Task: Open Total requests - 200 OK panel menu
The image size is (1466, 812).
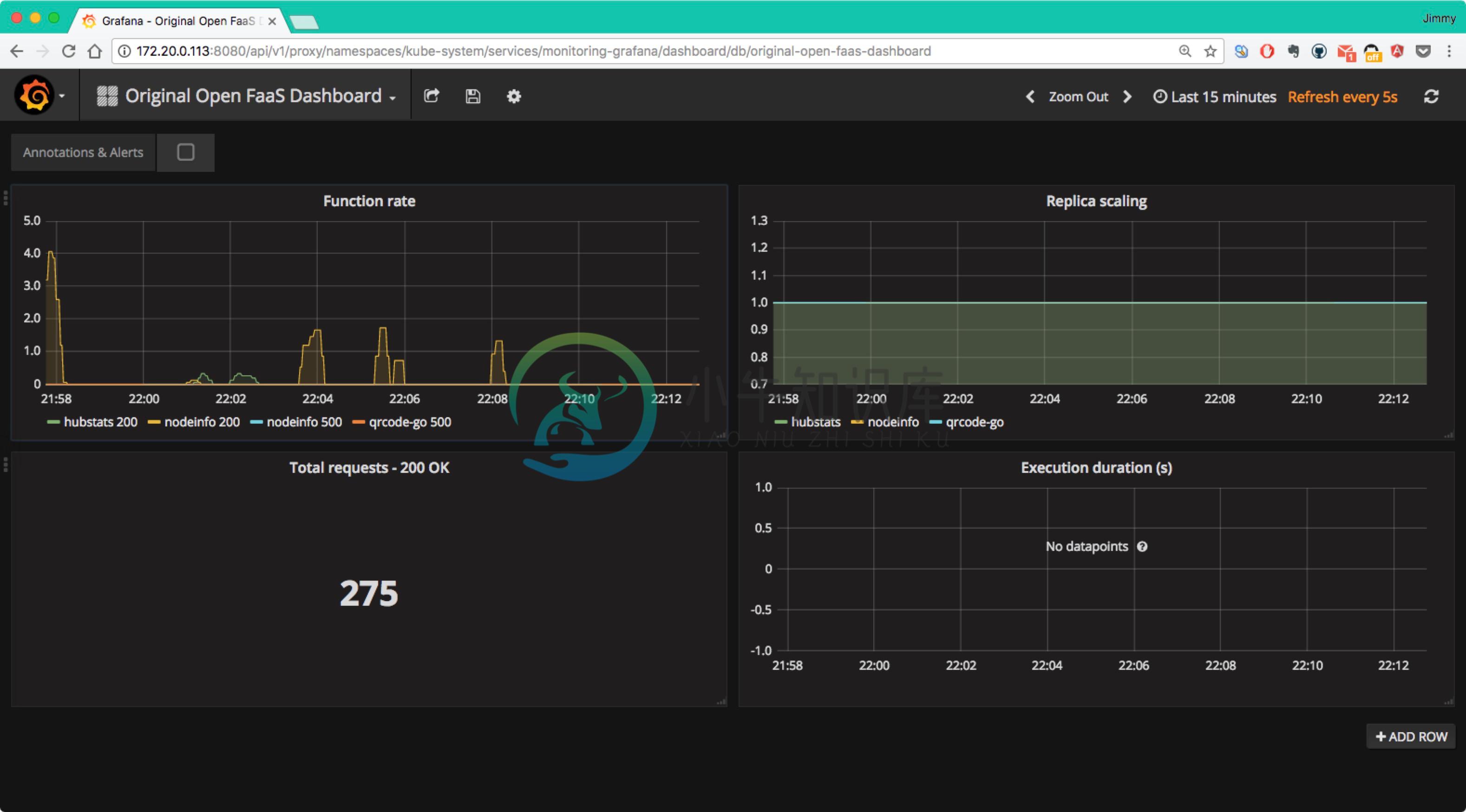Action: (369, 468)
